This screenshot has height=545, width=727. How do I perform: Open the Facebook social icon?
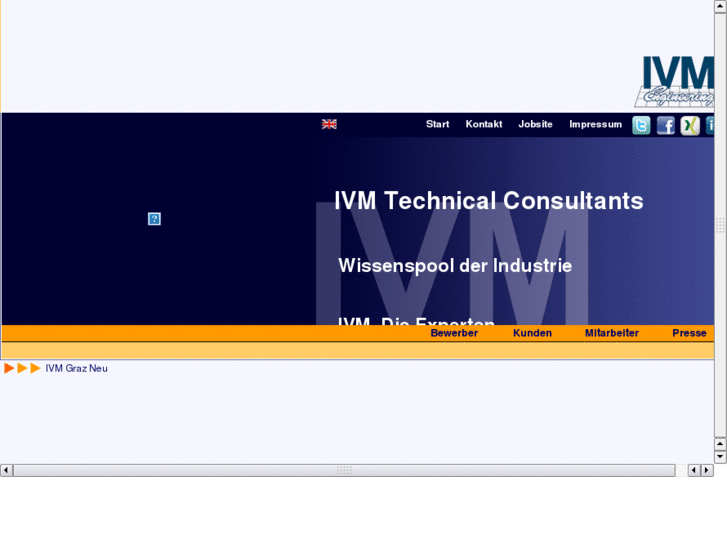666,126
